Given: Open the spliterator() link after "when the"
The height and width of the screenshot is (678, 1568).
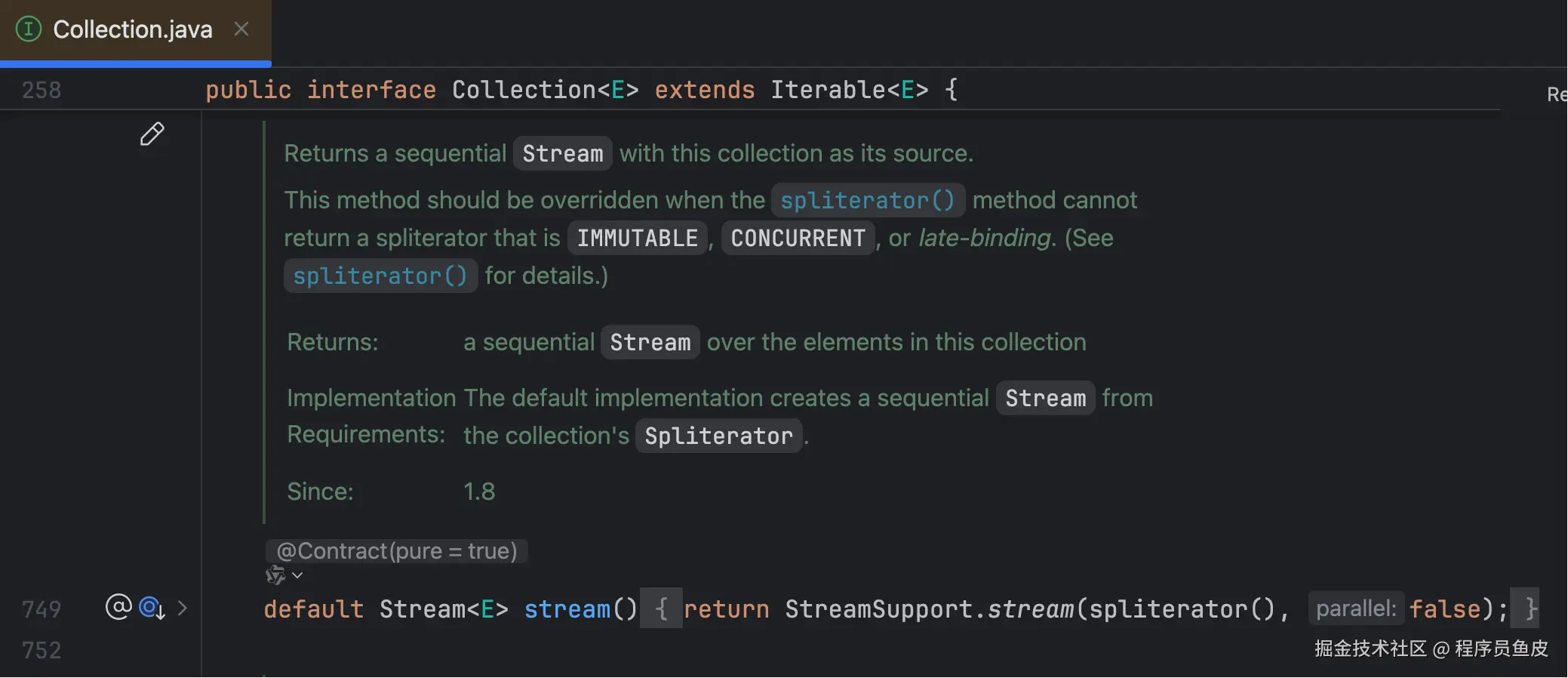Looking at the screenshot, I should (x=868, y=200).
